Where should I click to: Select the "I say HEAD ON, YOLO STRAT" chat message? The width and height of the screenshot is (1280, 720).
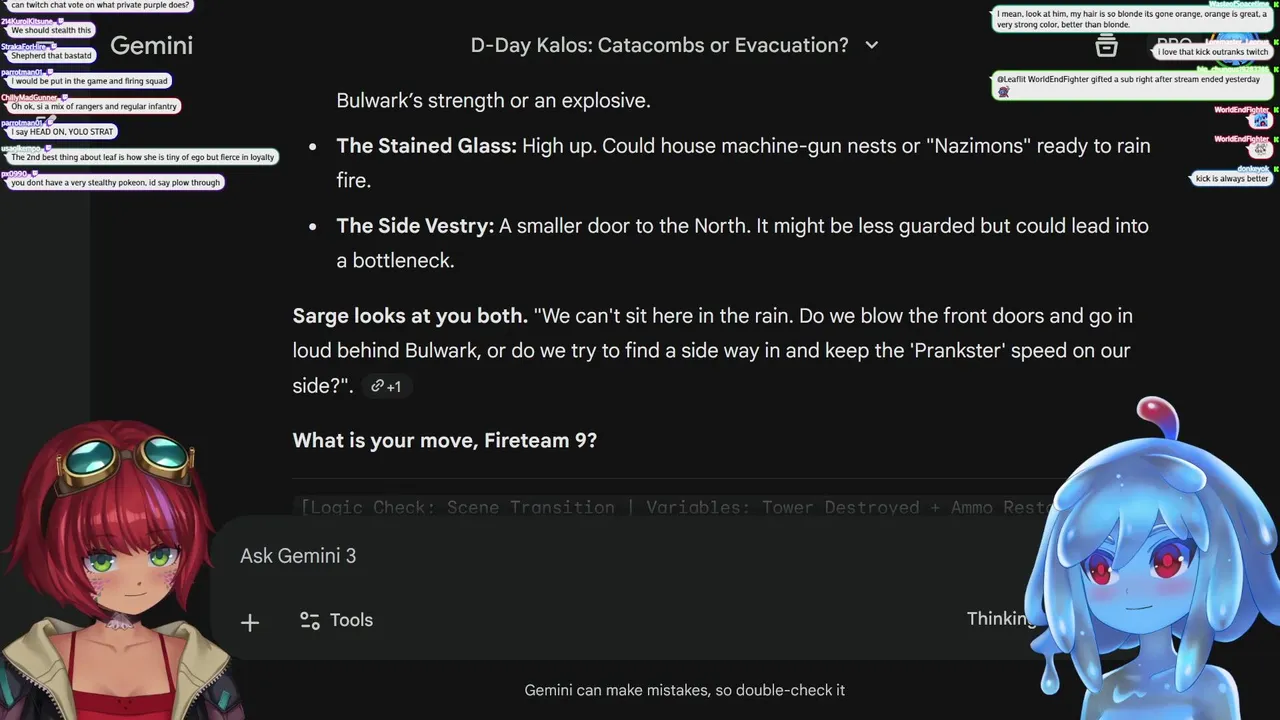(x=62, y=132)
